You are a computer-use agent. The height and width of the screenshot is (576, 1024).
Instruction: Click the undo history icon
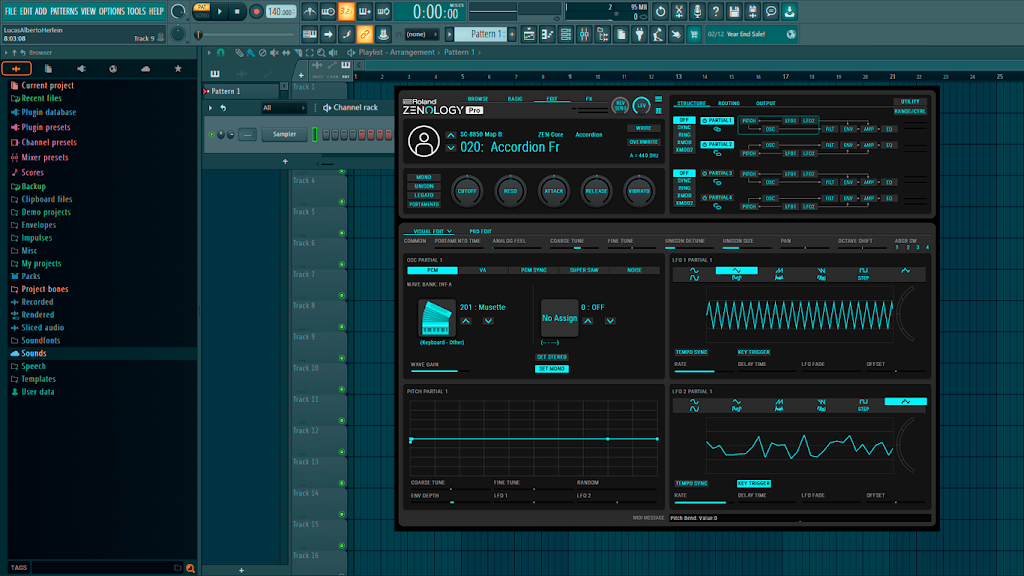pyautogui.click(x=660, y=11)
